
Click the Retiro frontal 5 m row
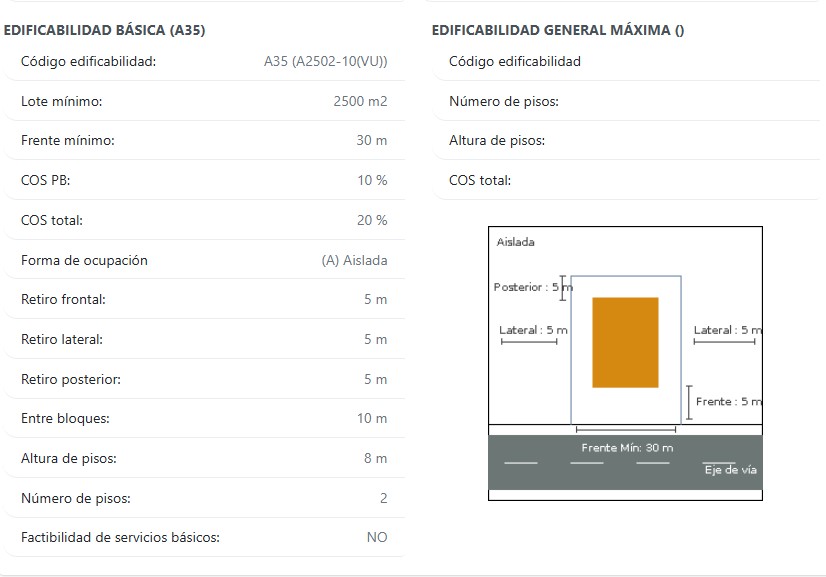(204, 299)
